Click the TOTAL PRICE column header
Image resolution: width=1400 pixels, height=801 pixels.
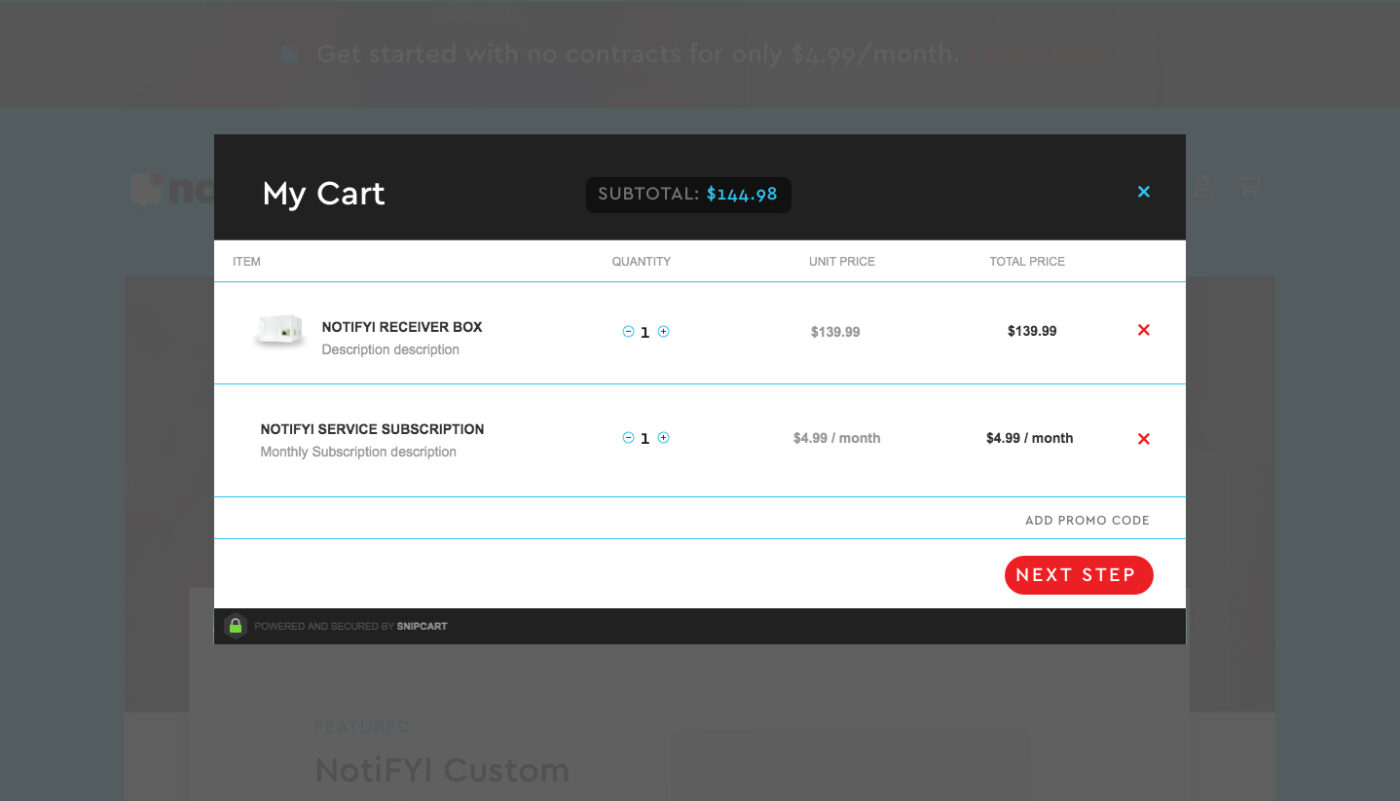click(1027, 261)
